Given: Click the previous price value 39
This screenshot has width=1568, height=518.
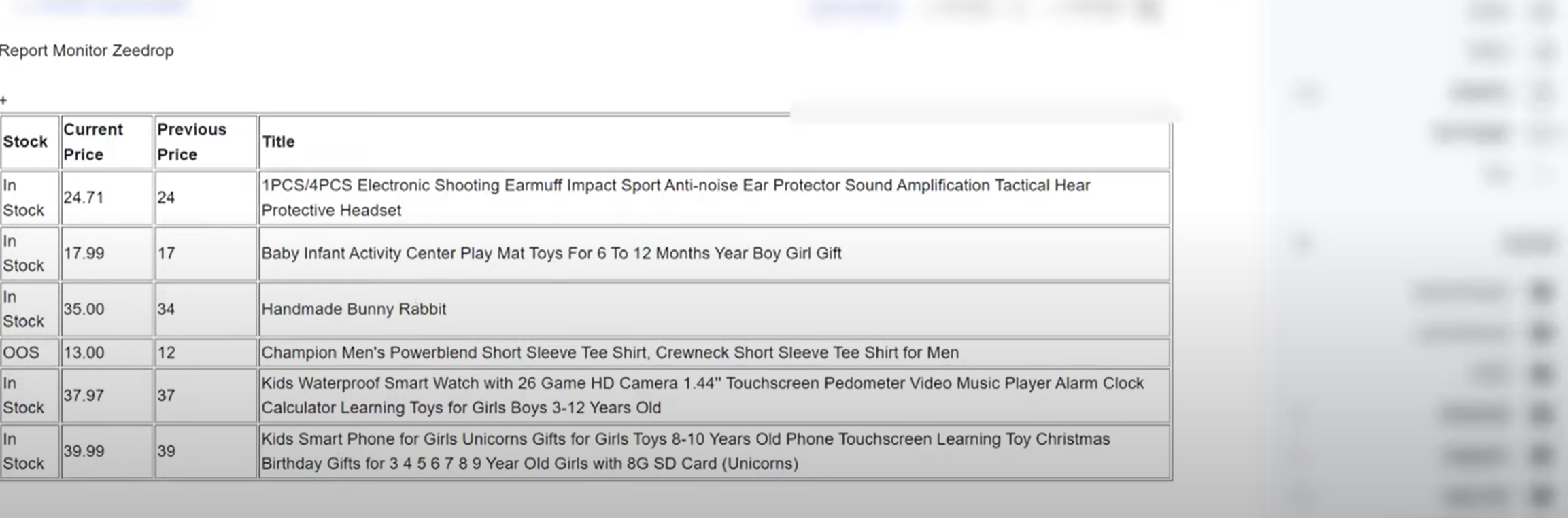Looking at the screenshot, I should click(x=166, y=451).
